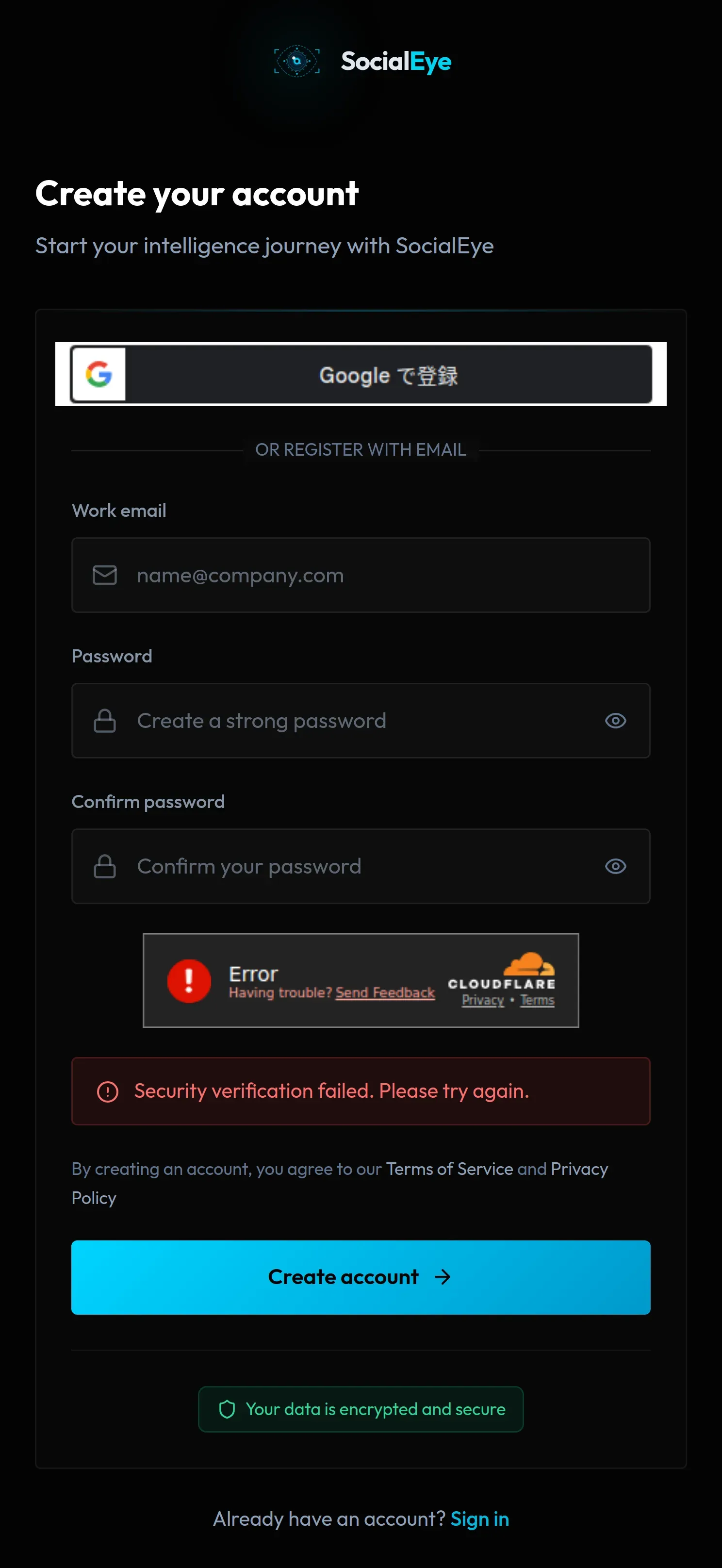Screen dimensions: 722x1568
Task: Click the lock icon in Password field
Action: 105,721
